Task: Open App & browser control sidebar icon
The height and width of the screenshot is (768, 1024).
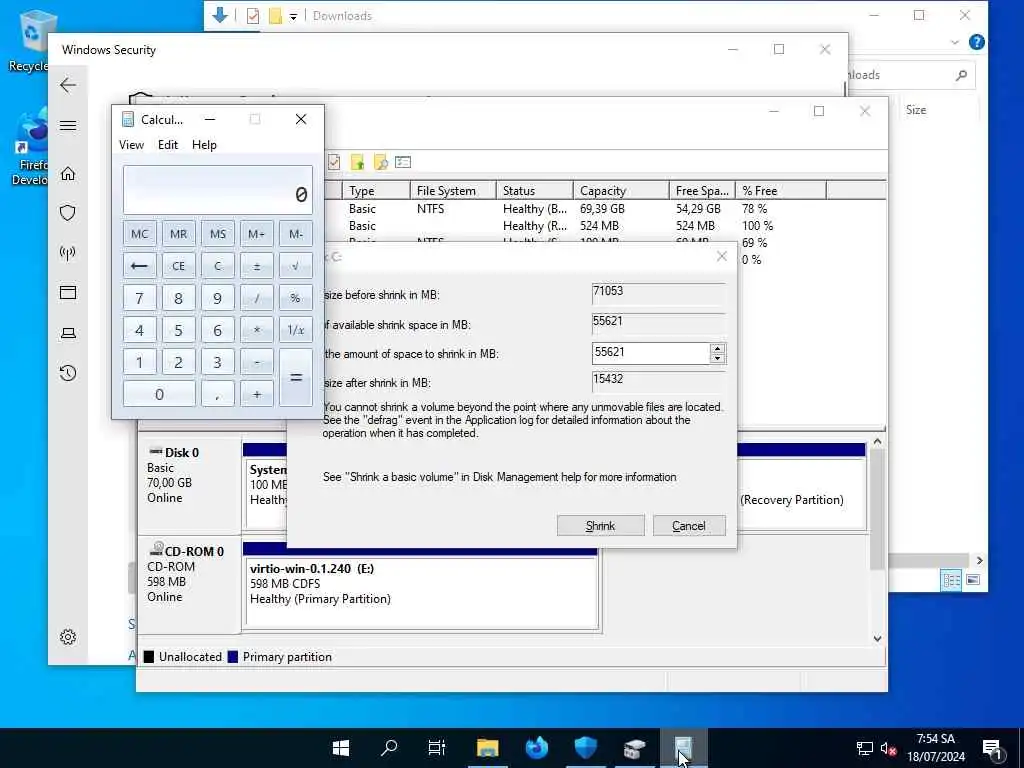Action: pos(68,293)
